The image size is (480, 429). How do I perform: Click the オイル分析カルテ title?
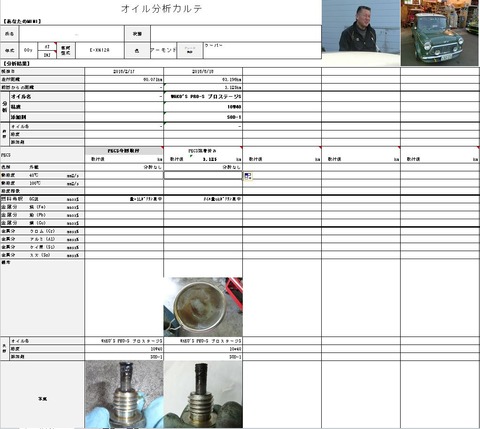161,9
